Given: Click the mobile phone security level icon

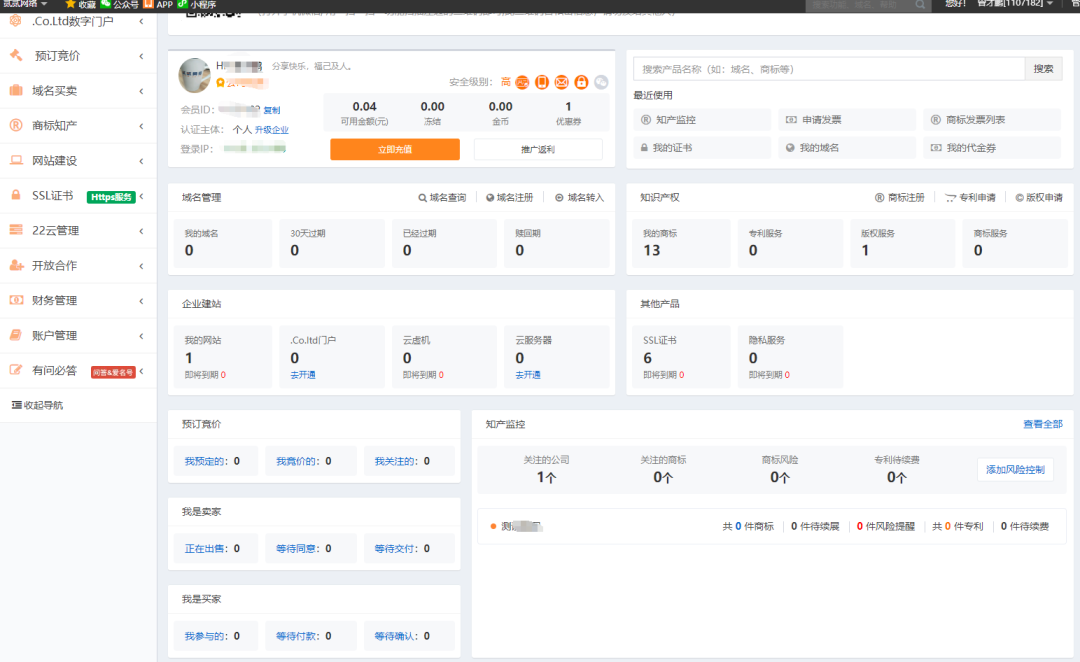Looking at the screenshot, I should click(541, 82).
